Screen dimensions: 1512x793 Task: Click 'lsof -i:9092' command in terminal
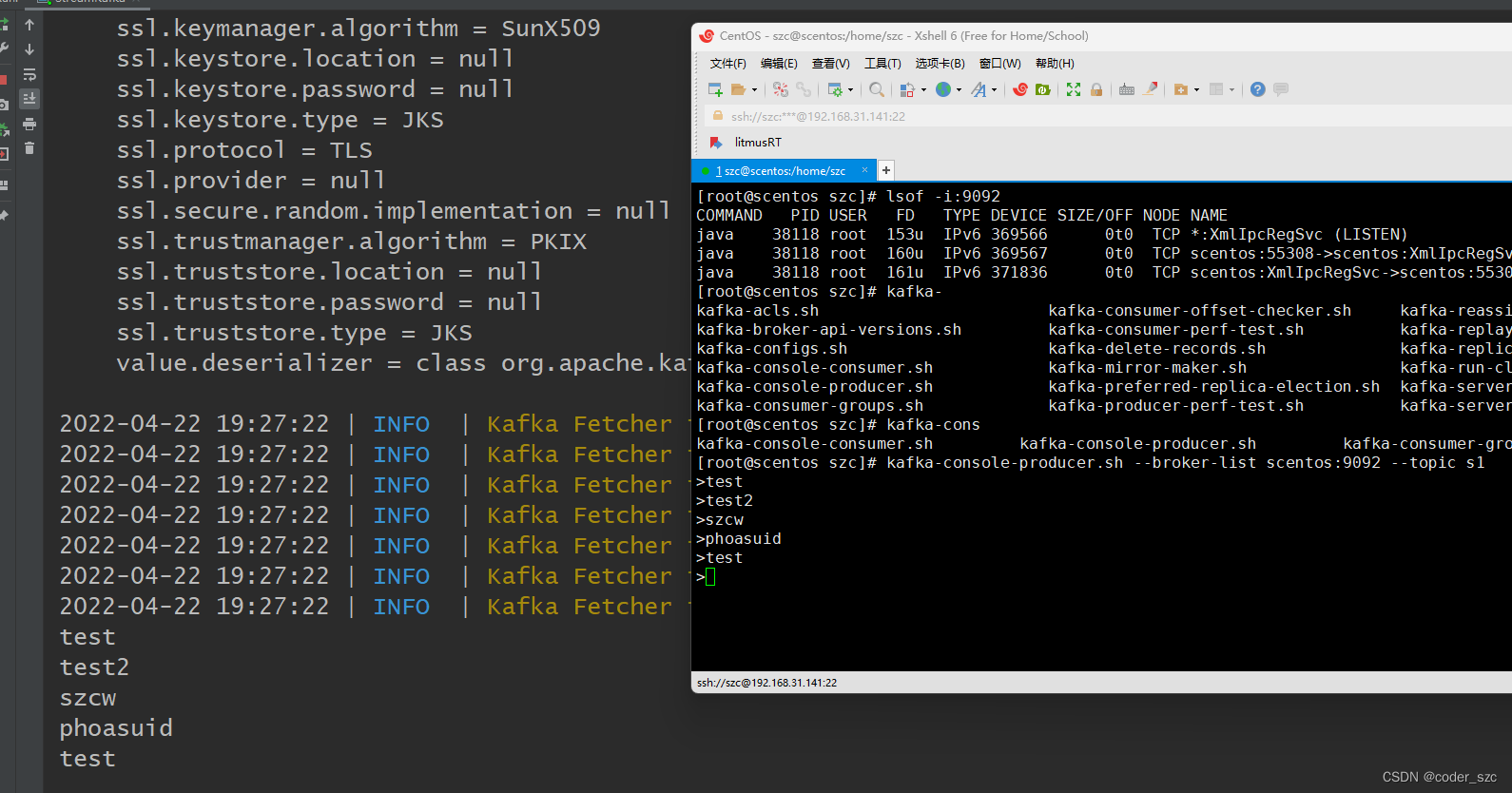(943, 197)
